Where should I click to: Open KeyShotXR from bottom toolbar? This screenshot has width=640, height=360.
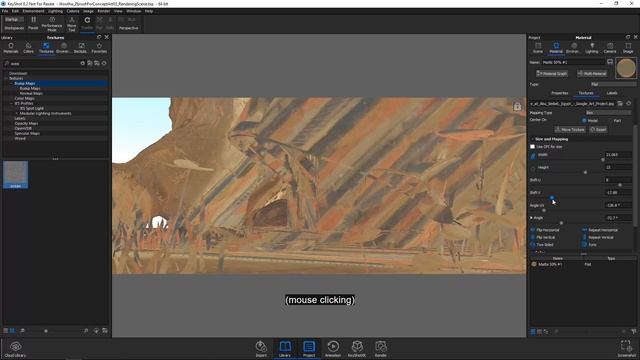pyautogui.click(x=357, y=349)
